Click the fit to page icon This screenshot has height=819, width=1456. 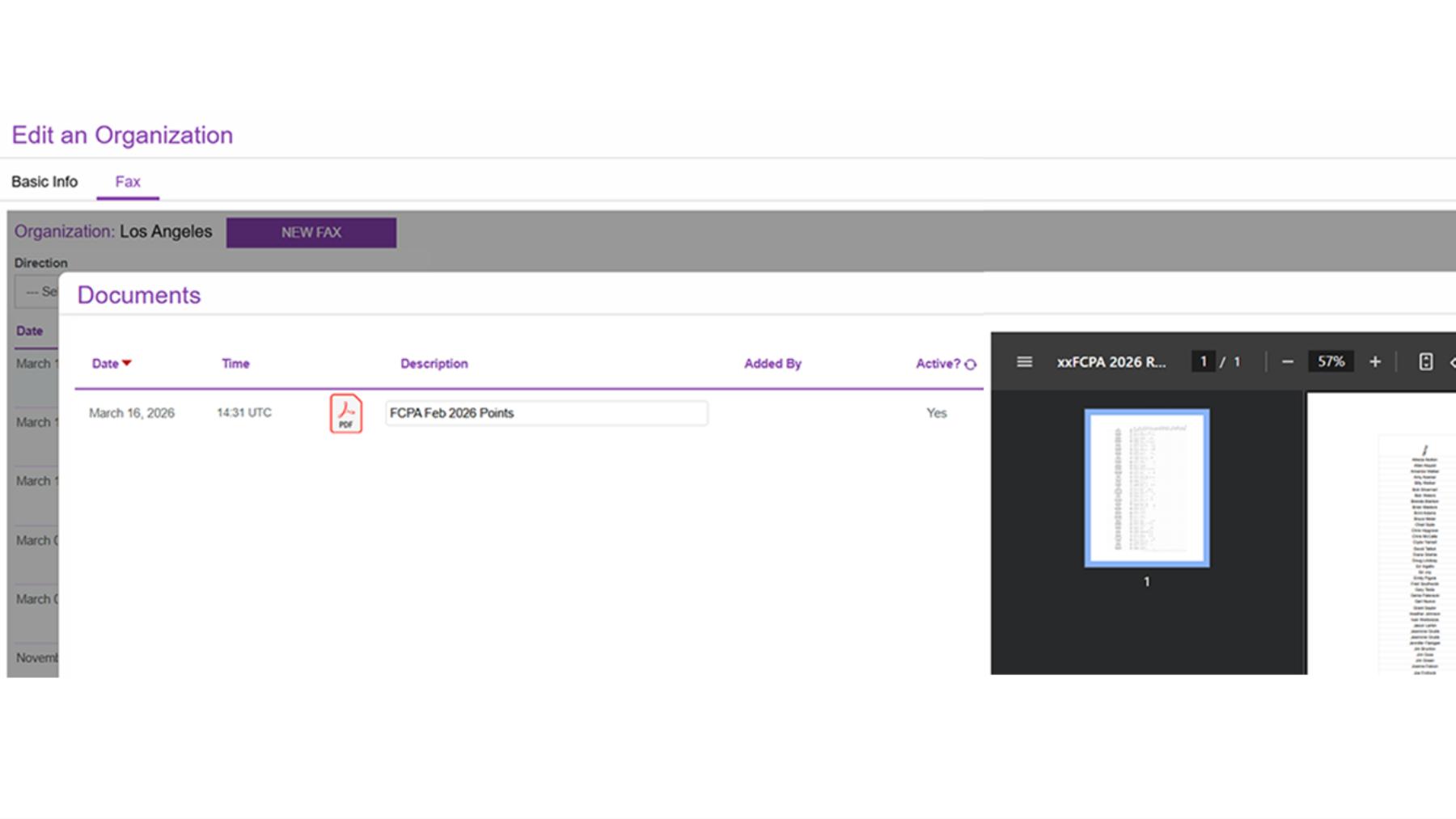coord(1425,361)
